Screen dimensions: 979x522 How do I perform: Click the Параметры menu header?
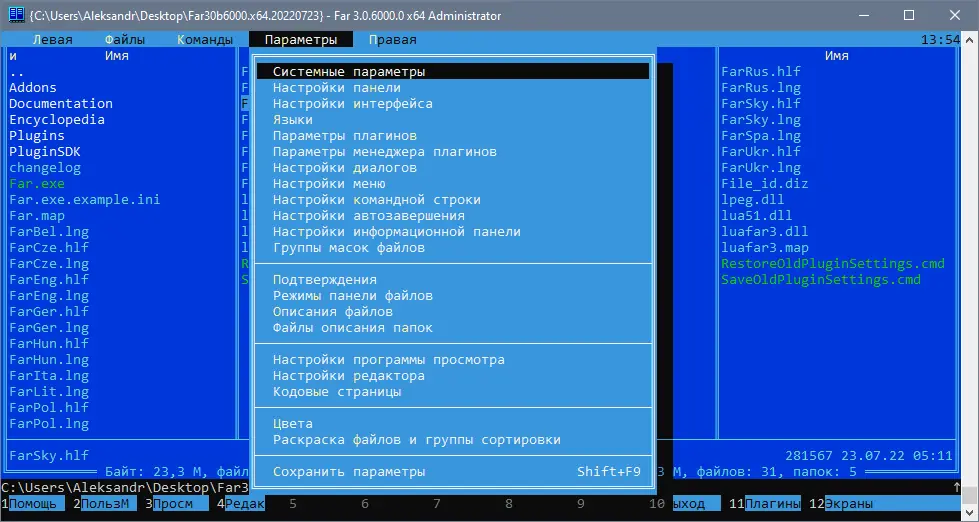pos(301,39)
